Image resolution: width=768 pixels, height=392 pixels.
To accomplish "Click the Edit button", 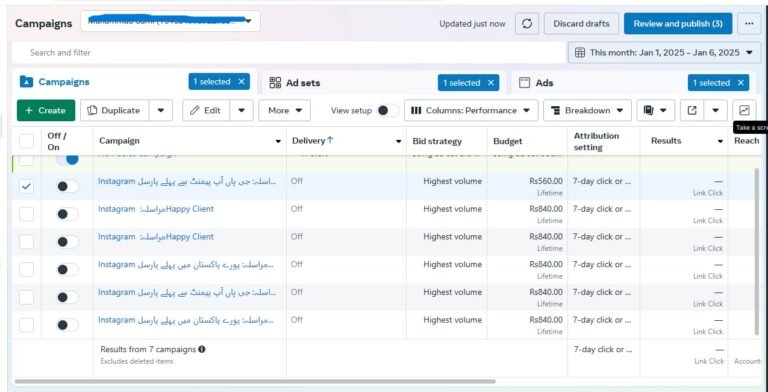I will point(206,110).
